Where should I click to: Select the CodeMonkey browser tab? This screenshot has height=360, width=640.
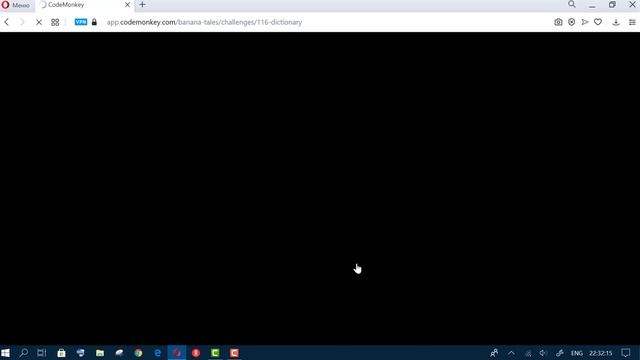coord(84,5)
